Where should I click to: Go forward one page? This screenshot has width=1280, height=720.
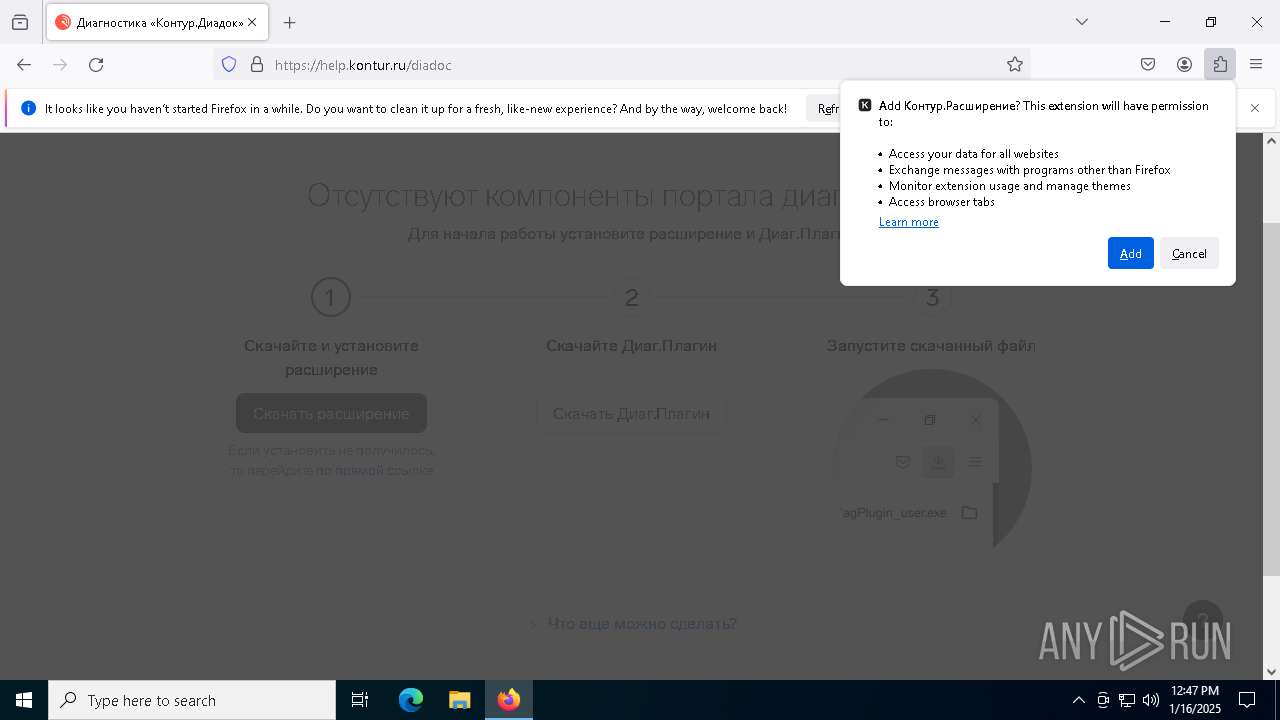click(60, 65)
